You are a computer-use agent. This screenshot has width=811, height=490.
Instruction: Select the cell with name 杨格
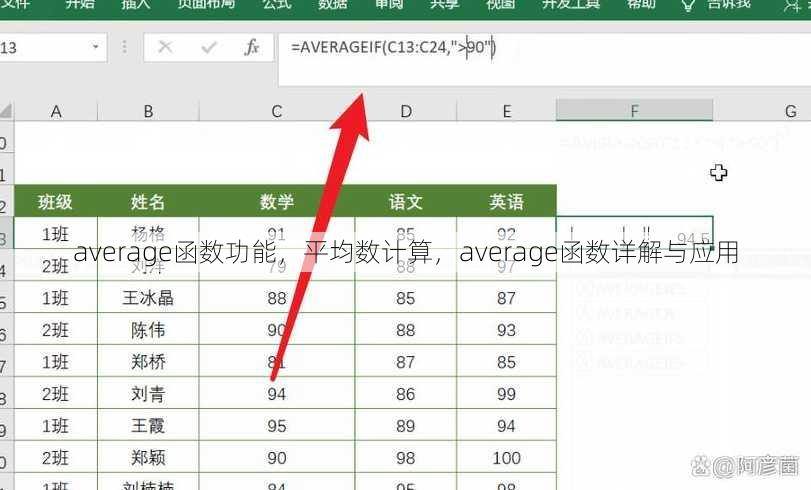pyautogui.click(x=148, y=233)
